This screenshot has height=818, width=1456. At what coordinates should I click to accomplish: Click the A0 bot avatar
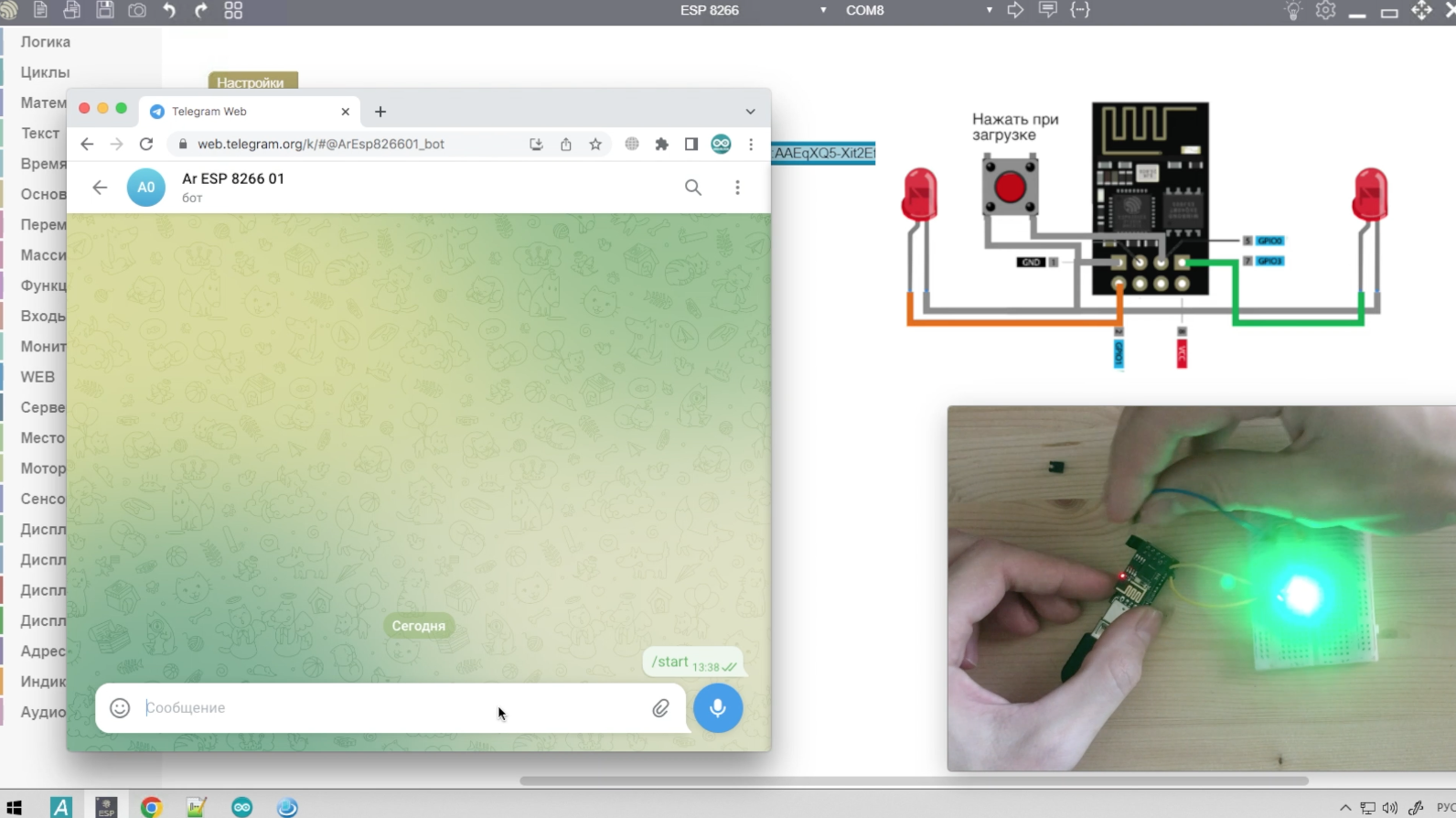[146, 188]
